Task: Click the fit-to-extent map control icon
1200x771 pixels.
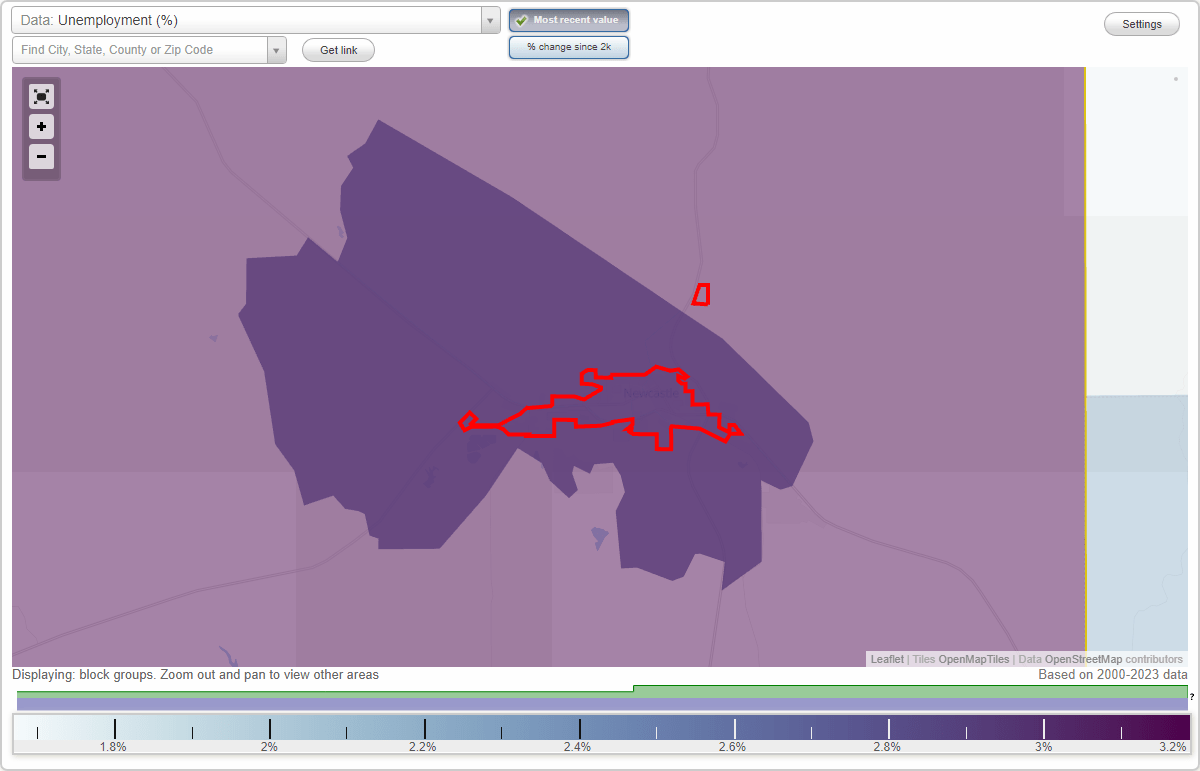Action: click(x=41, y=96)
